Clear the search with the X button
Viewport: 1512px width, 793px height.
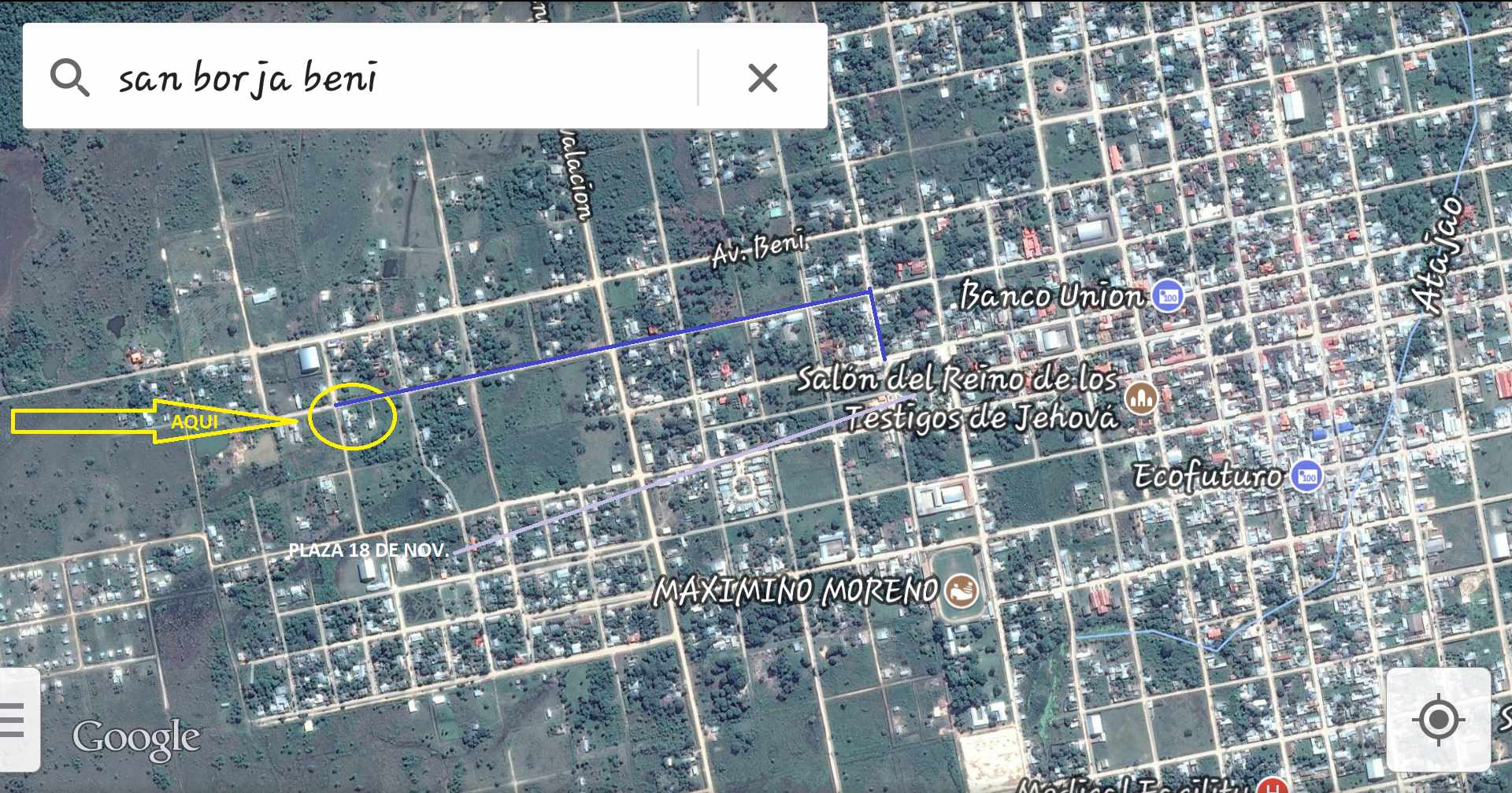762,78
